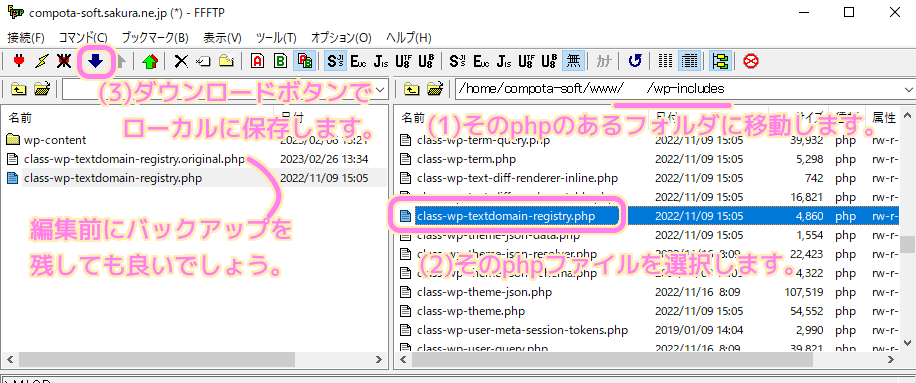Click date 2019/01/09 14:04 in remote list

699,330
